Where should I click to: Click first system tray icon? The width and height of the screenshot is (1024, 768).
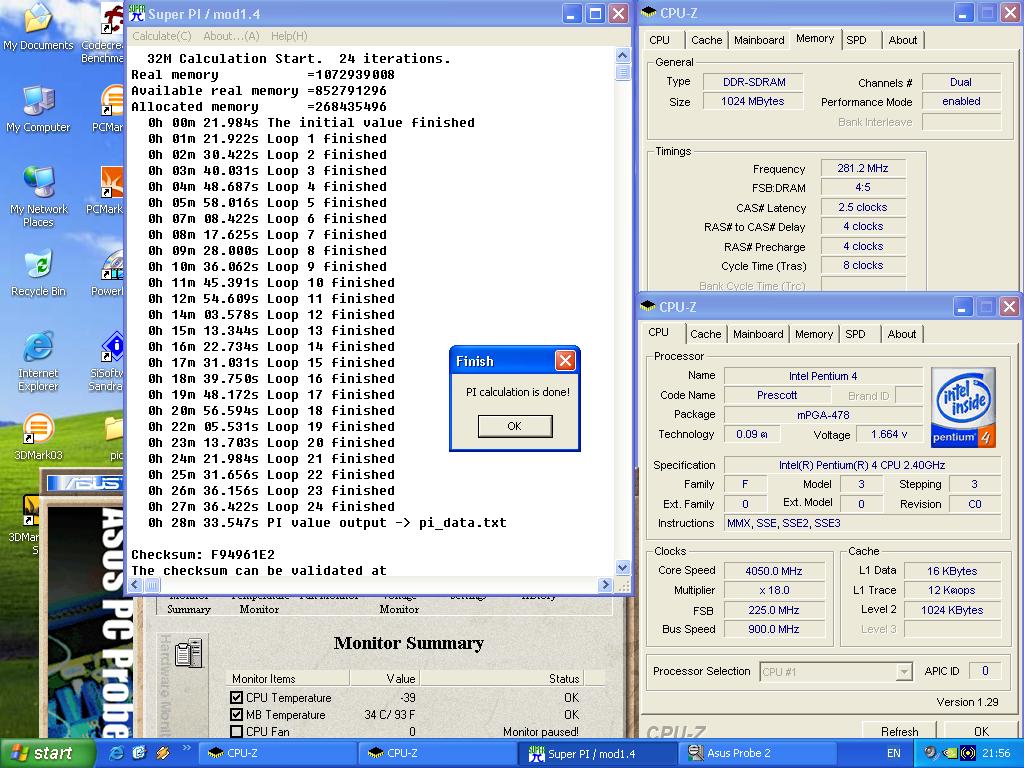[x=930, y=753]
